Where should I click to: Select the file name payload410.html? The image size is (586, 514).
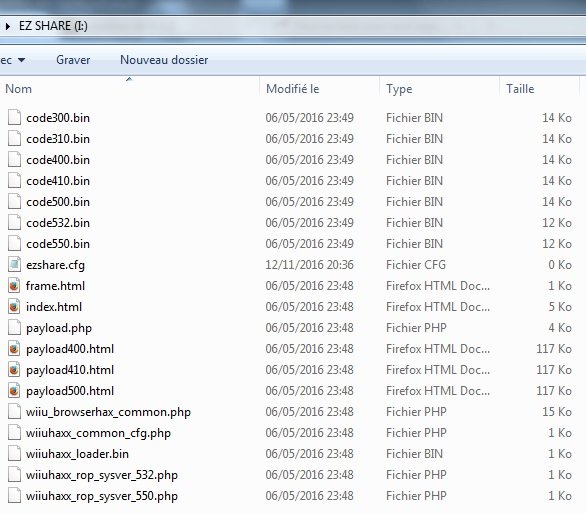[x=70, y=370]
